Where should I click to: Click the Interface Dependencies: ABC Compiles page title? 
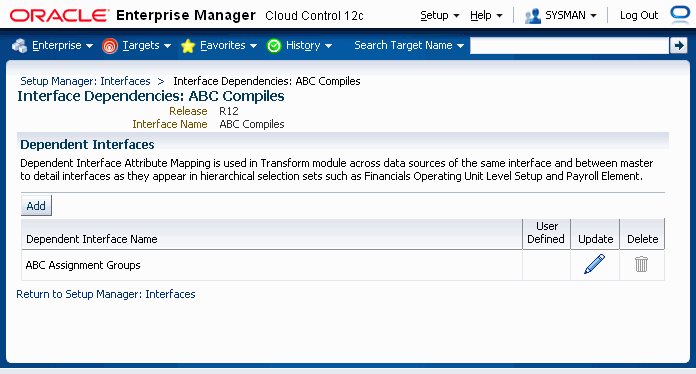151,96
